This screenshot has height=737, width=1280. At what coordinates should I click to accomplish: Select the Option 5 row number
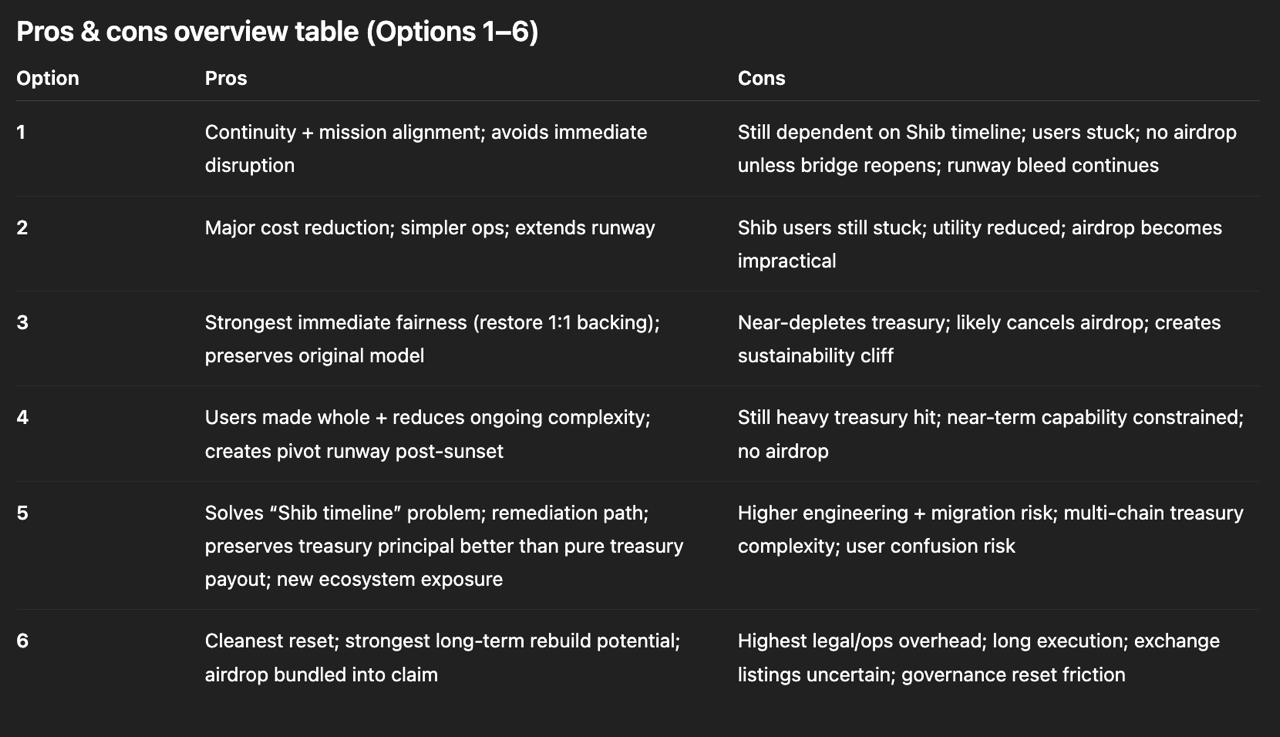coord(22,513)
